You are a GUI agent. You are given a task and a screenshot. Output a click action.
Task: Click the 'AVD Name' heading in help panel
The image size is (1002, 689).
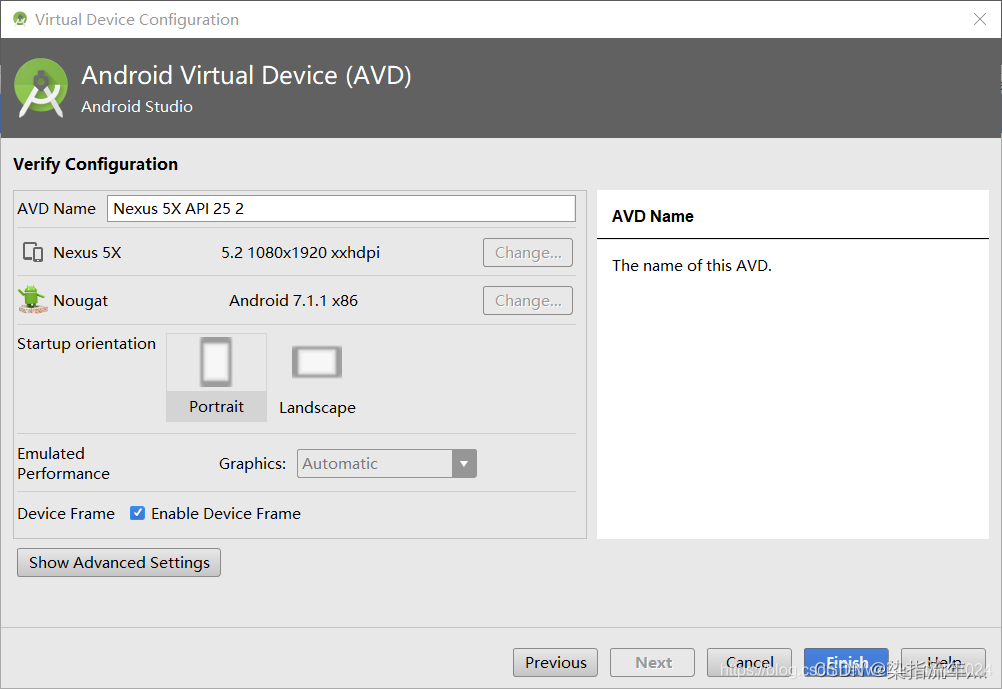652,216
